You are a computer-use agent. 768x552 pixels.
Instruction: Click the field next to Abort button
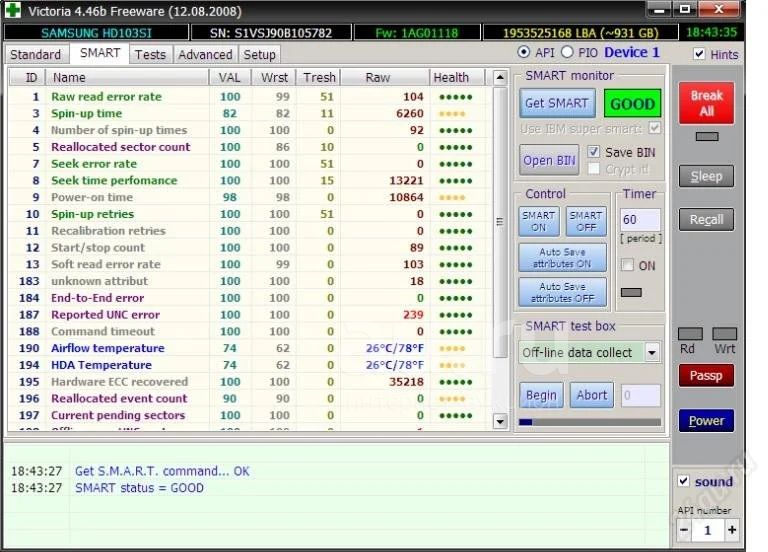pyautogui.click(x=641, y=395)
